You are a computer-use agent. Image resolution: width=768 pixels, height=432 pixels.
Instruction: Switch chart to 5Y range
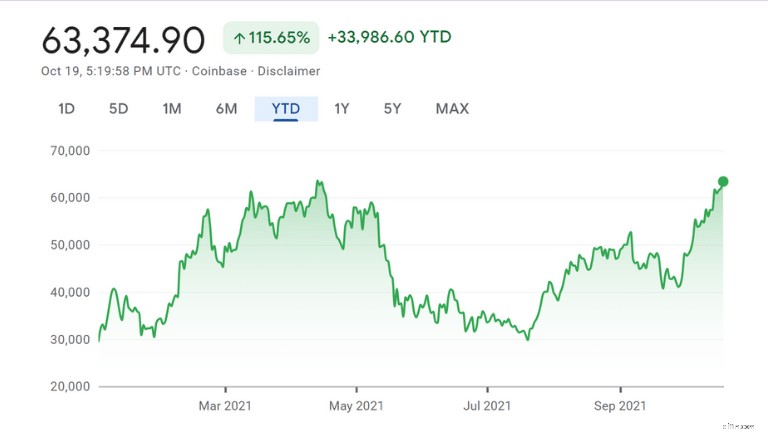pos(392,109)
